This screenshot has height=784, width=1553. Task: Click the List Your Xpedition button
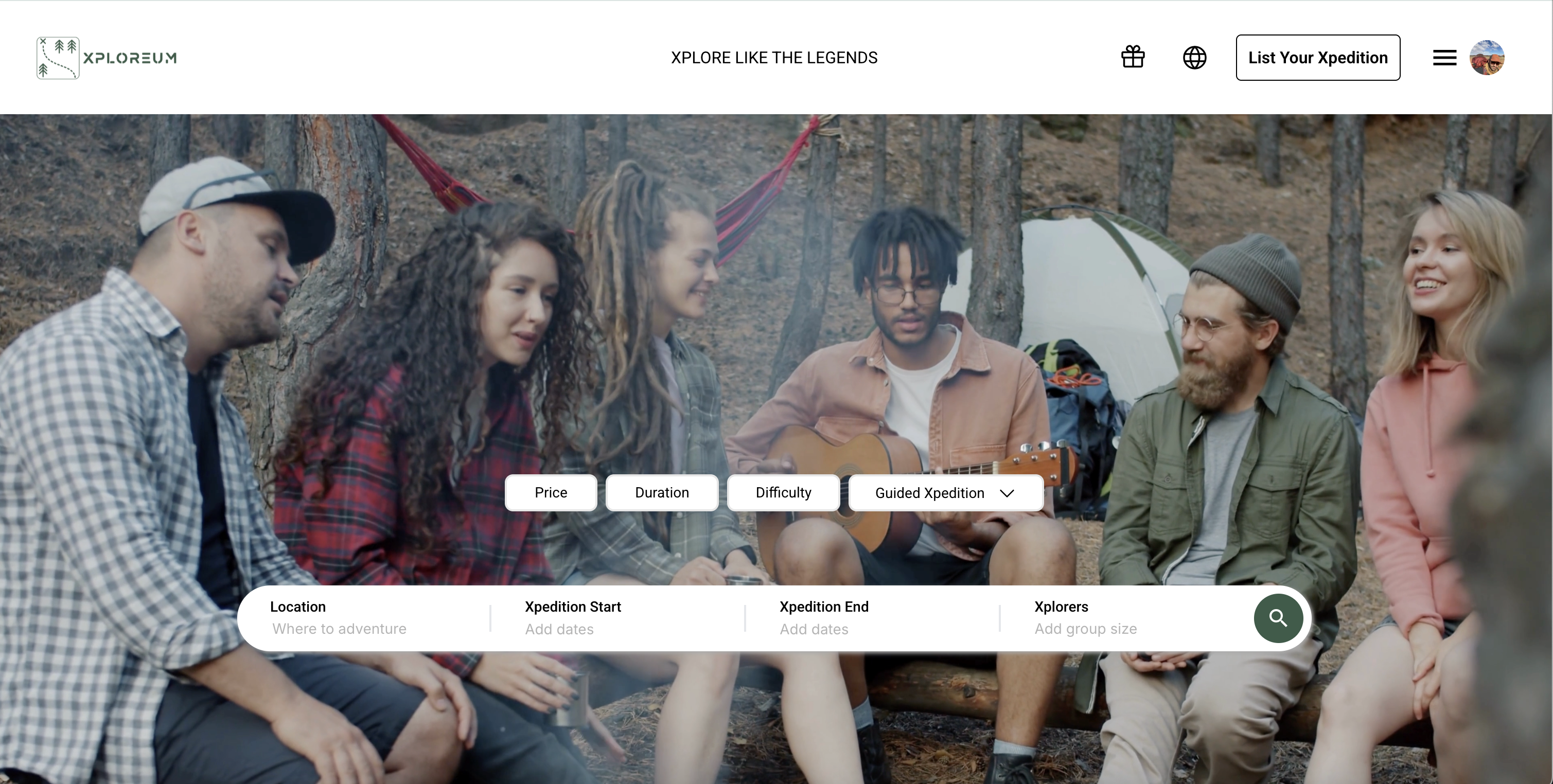pyautogui.click(x=1318, y=58)
